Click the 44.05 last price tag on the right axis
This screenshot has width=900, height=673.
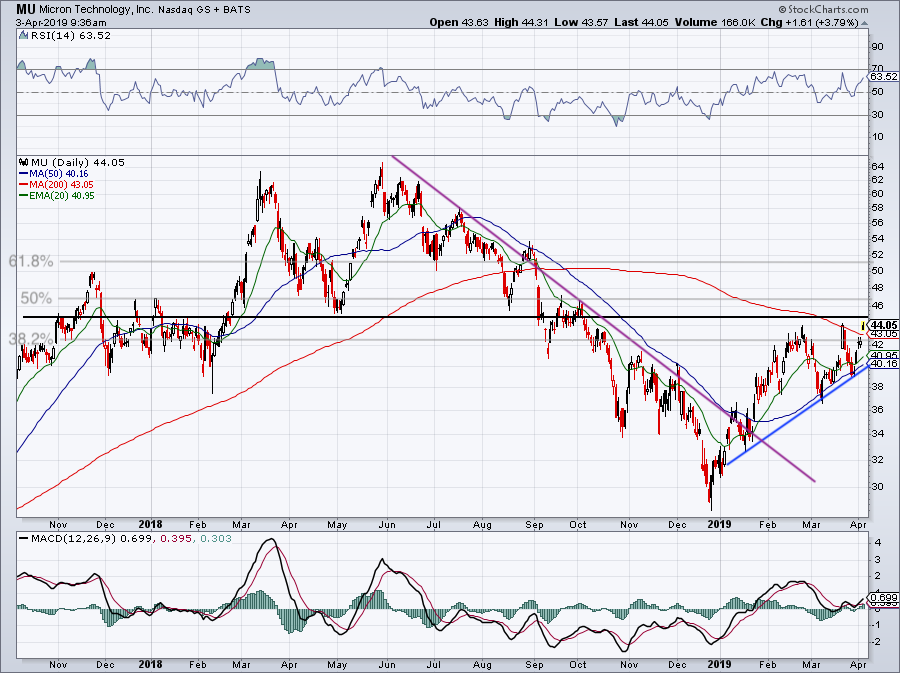(x=884, y=325)
